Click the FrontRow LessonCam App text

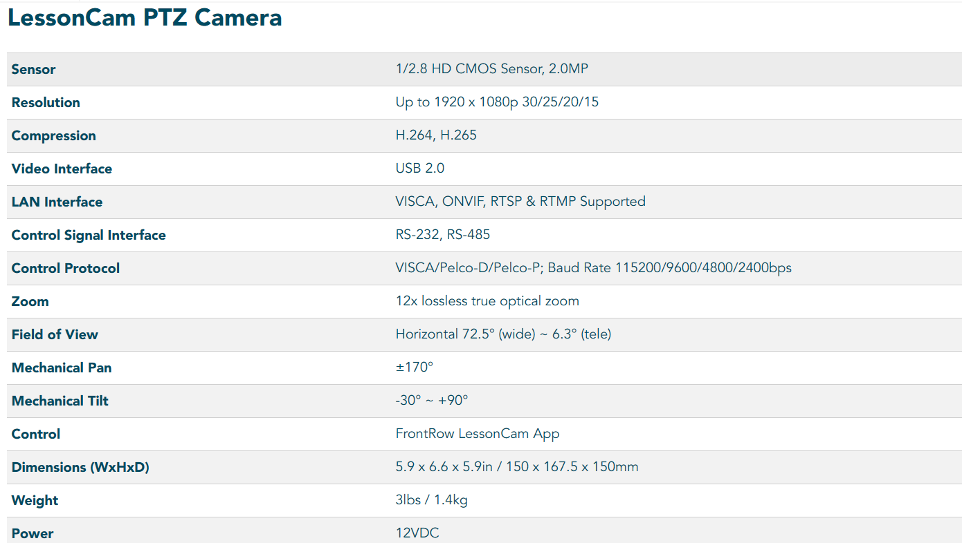point(477,434)
